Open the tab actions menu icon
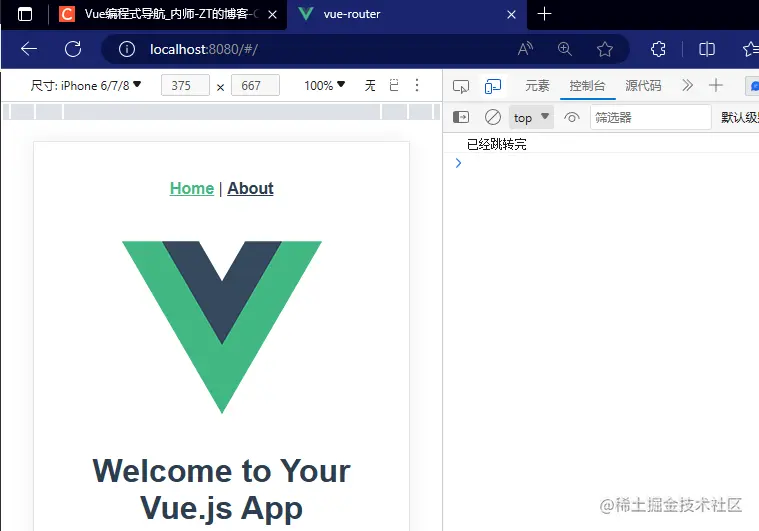The image size is (759, 531). 25,14
